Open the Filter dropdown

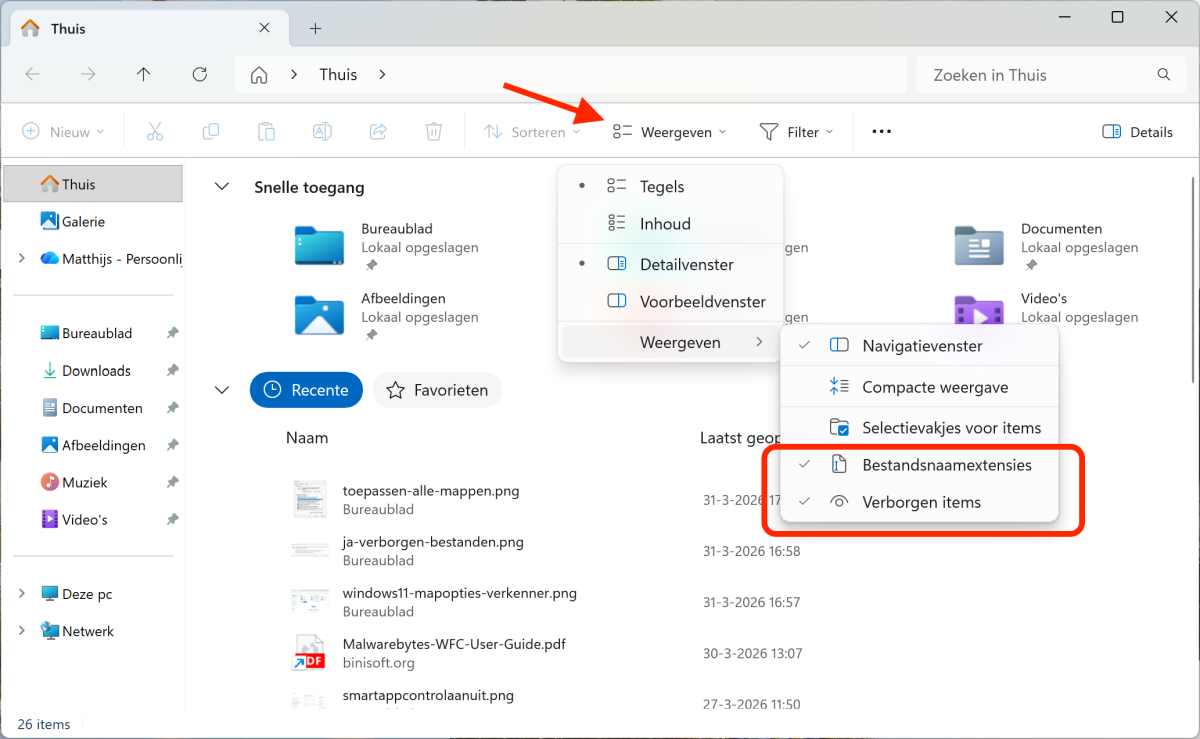(796, 132)
